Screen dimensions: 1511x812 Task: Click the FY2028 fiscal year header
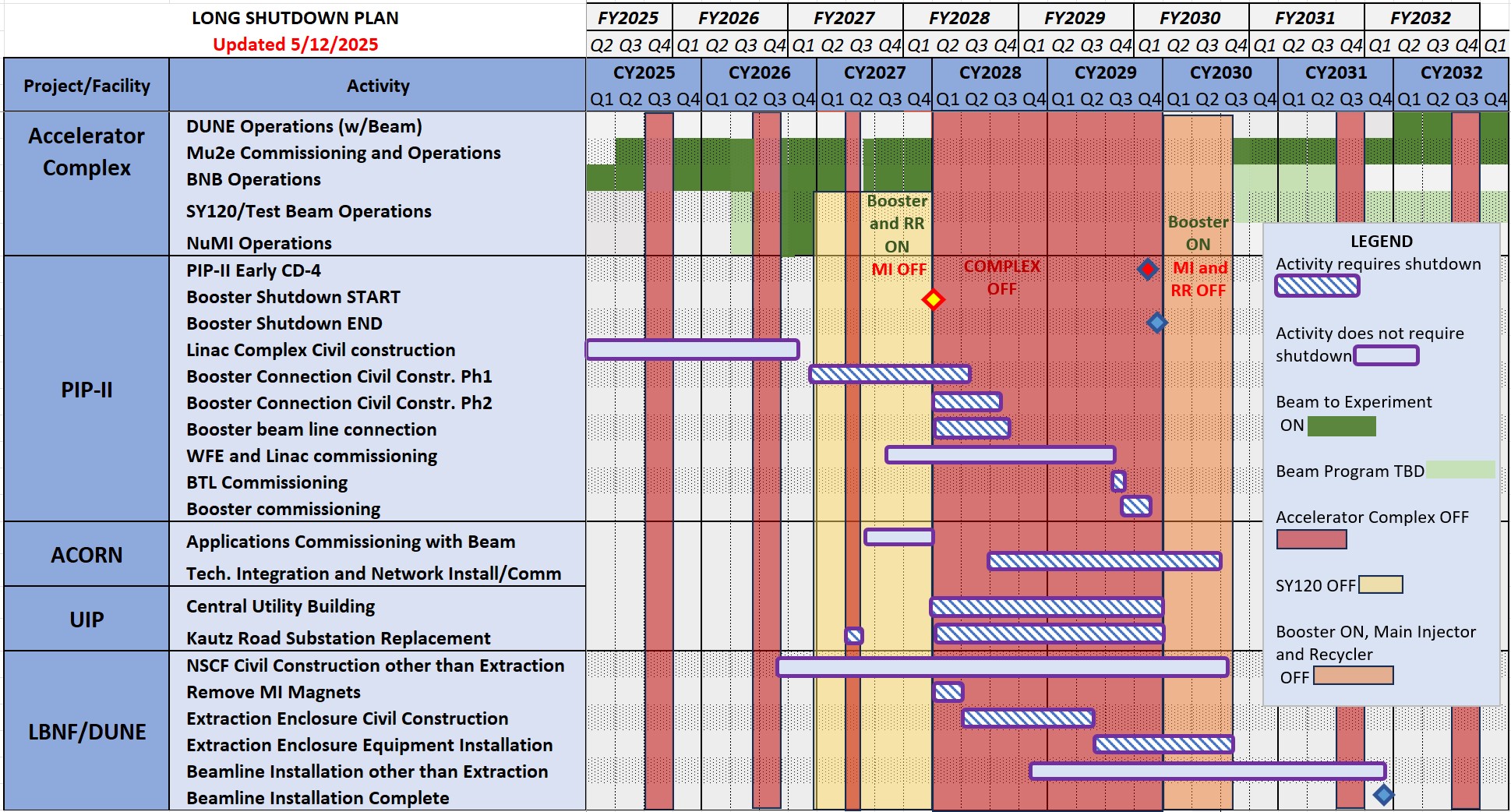(959, 18)
